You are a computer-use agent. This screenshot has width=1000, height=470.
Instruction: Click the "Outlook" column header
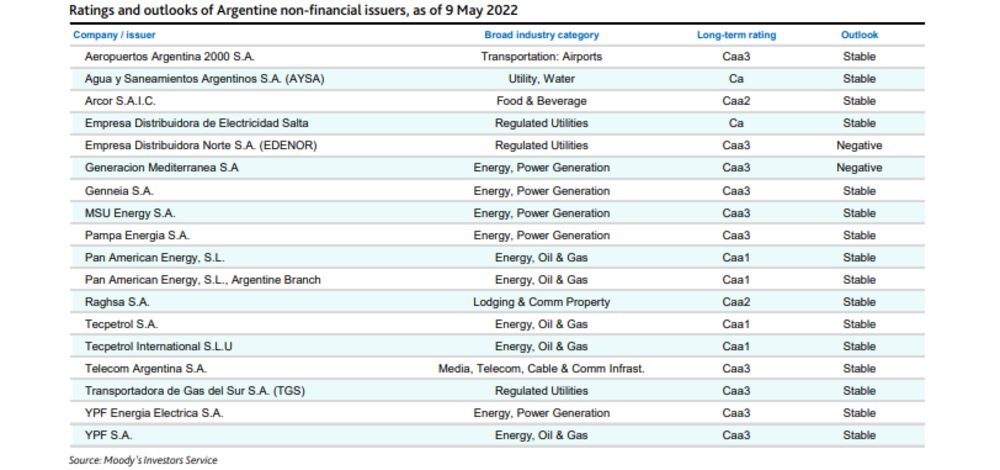[859, 35]
